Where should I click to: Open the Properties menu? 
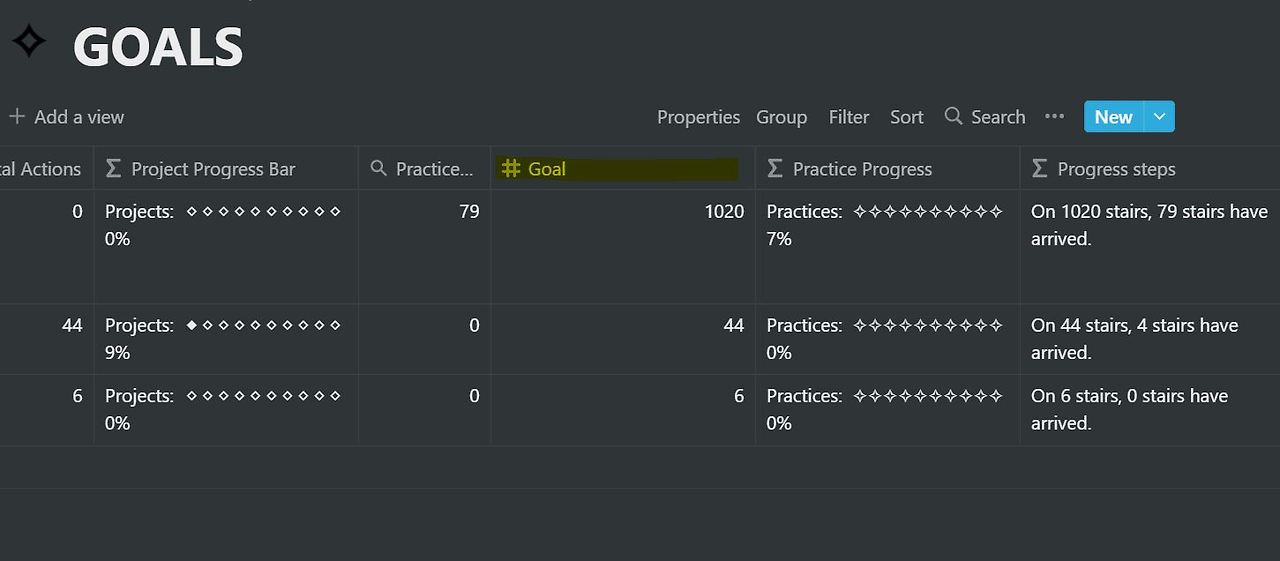(x=698, y=117)
